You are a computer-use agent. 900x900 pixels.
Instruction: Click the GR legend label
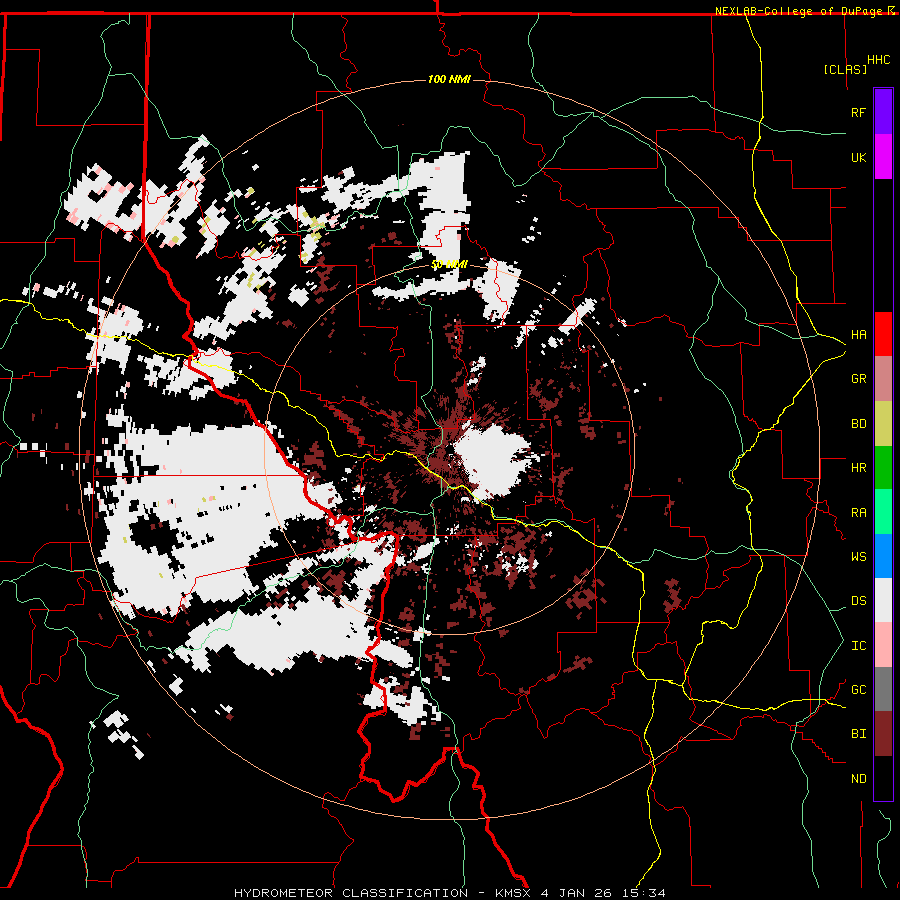click(x=858, y=379)
